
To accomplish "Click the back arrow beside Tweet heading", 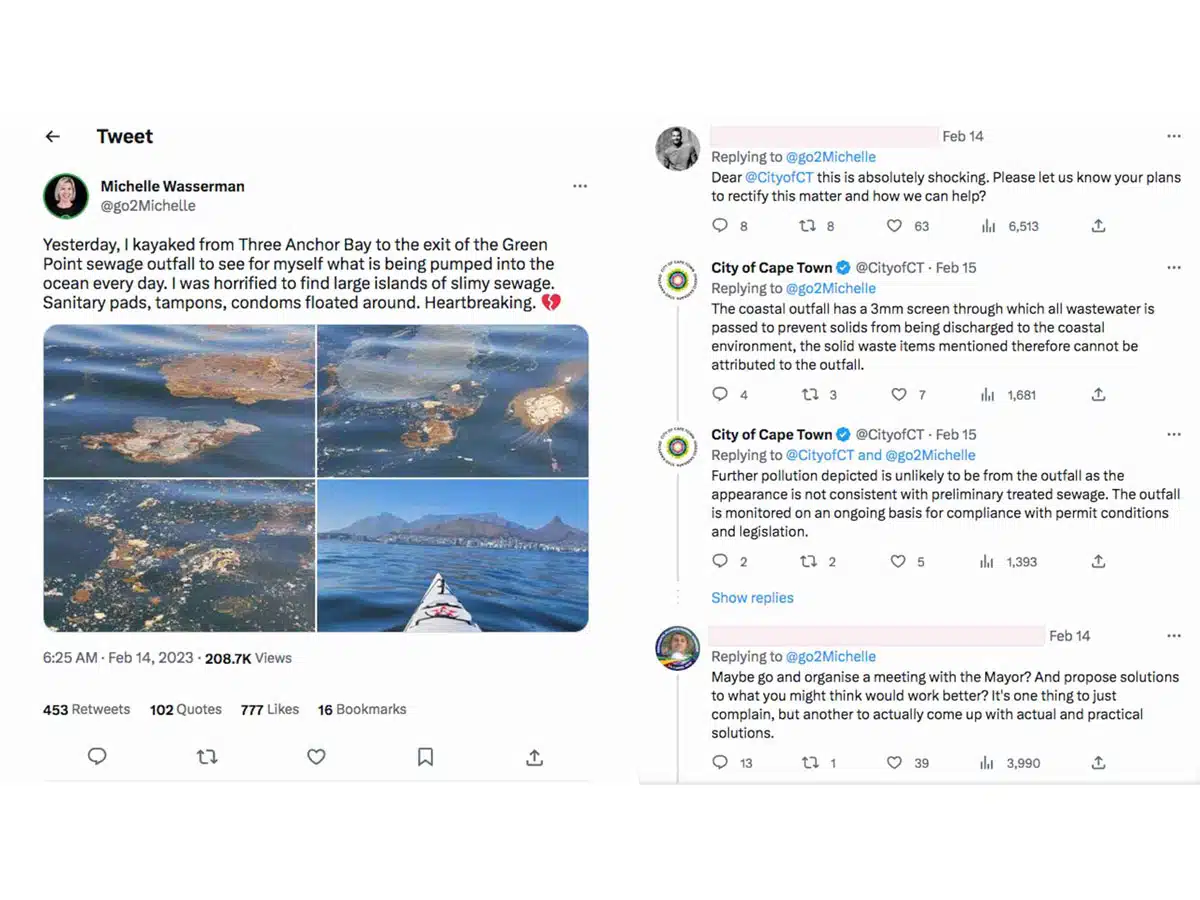I will tap(53, 137).
